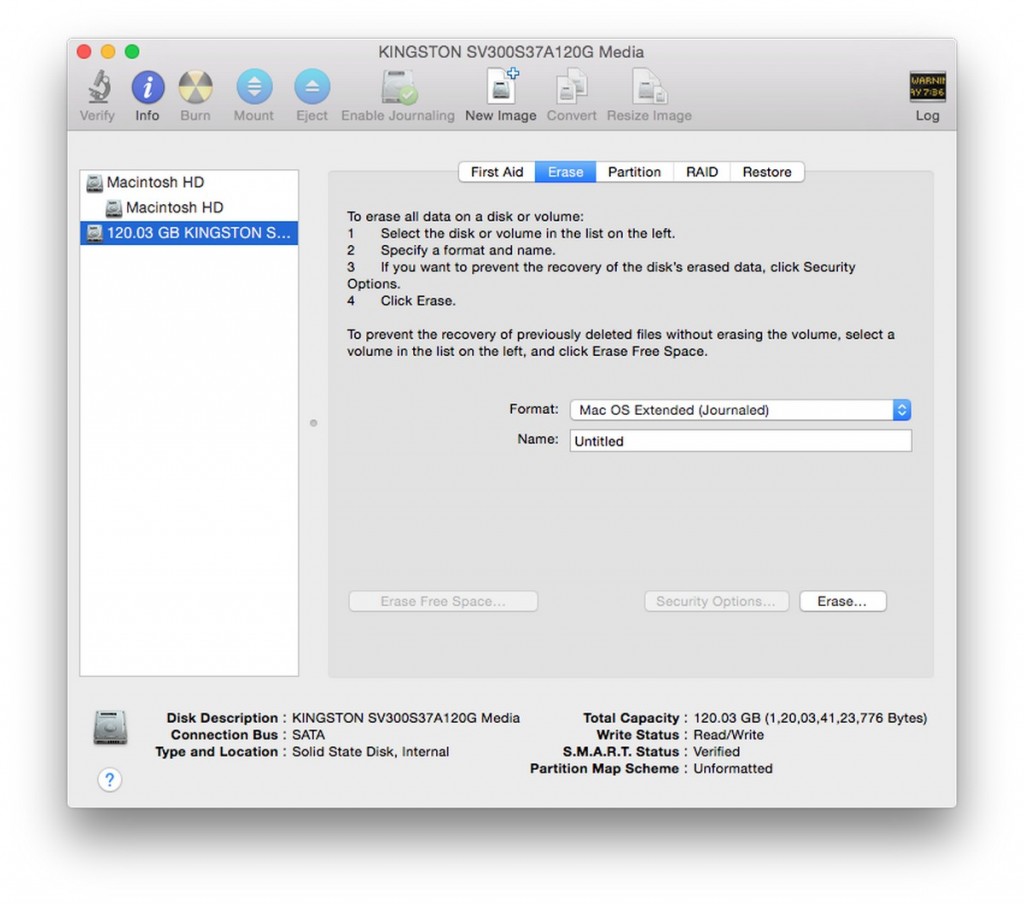Select the Restore tab

pos(767,172)
